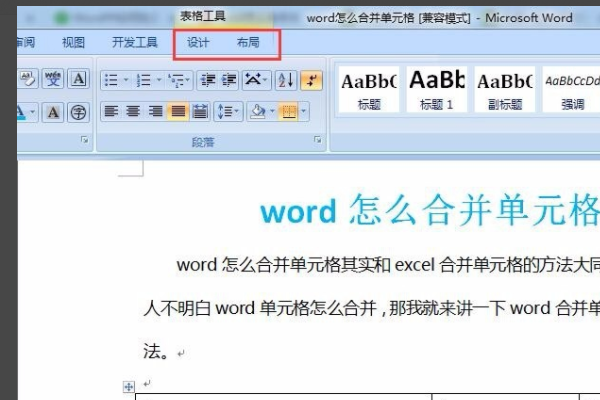Screen dimensions: 600x400
Task: Expand the Asian layout dropdown arrow
Action: 266,80
